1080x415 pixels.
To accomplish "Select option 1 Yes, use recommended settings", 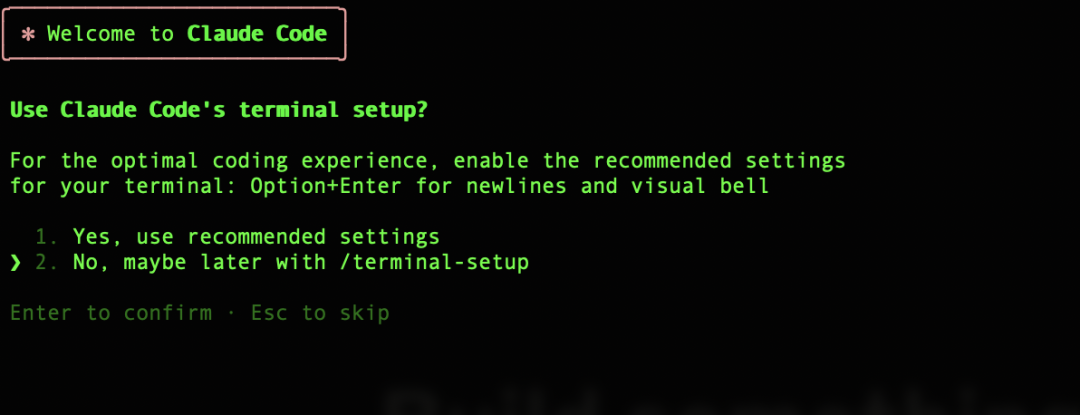I will pyautogui.click(x=238, y=237).
